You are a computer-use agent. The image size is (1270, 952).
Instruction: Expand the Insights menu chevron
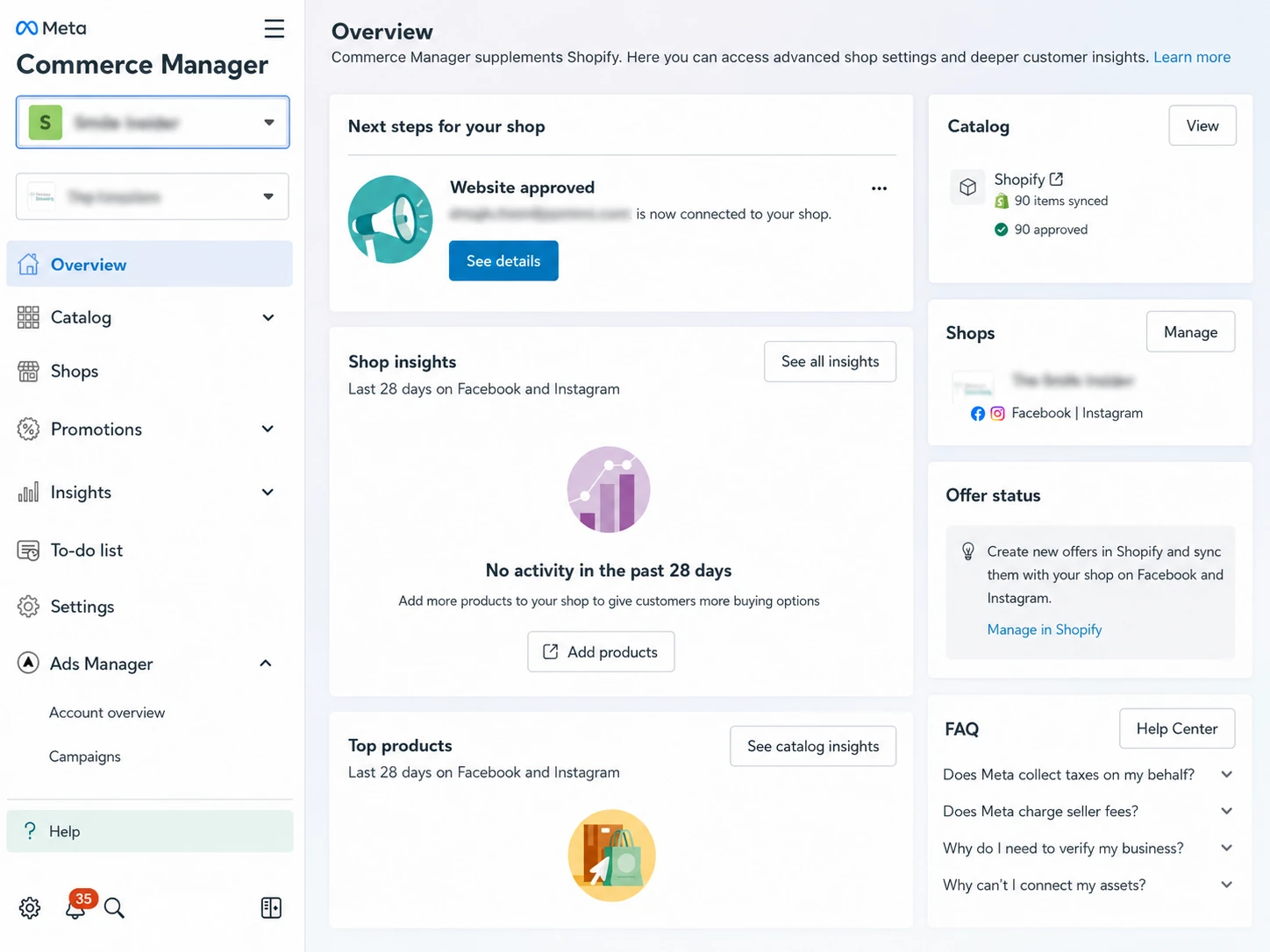point(268,492)
